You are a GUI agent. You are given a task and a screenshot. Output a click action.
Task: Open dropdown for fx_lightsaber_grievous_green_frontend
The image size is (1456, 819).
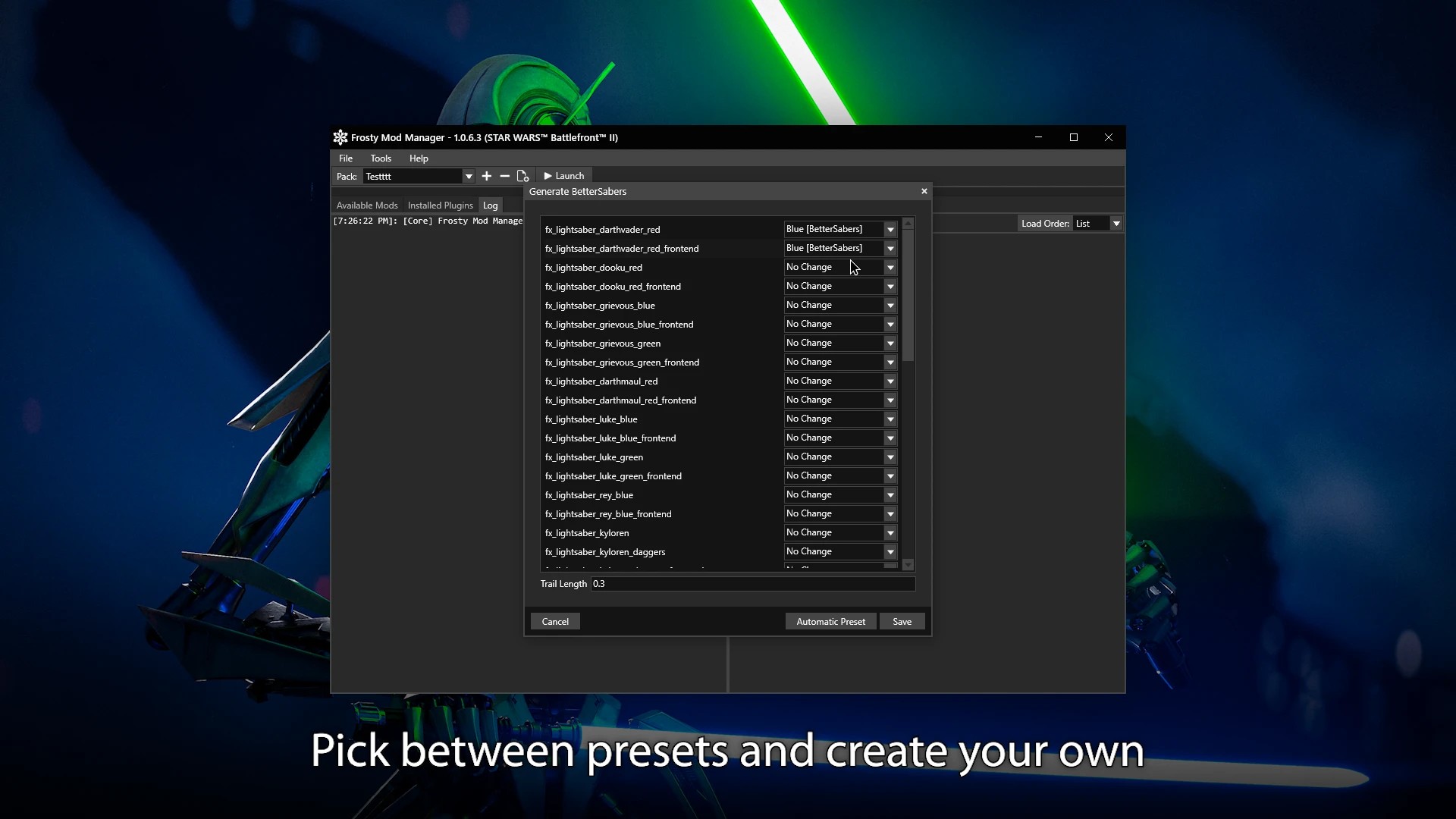[840, 362]
